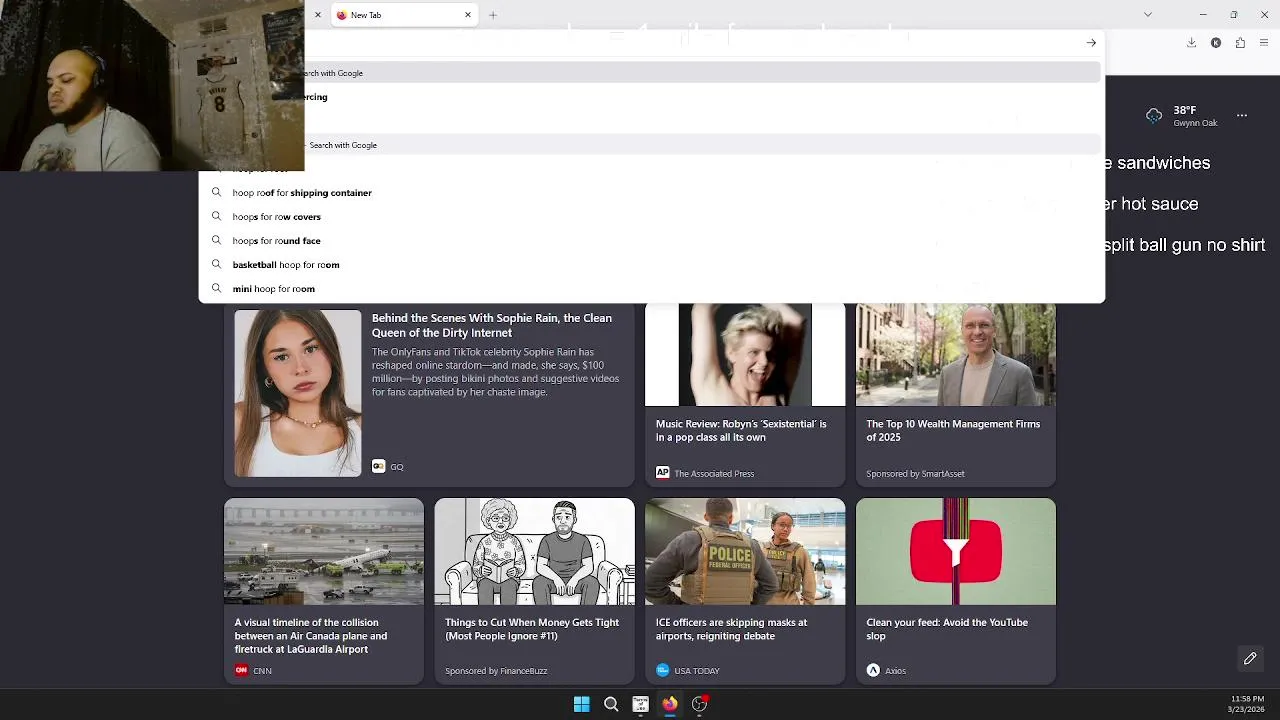The height and width of the screenshot is (720, 1280).
Task: Click The Associated Press AP icon
Action: [x=662, y=473]
